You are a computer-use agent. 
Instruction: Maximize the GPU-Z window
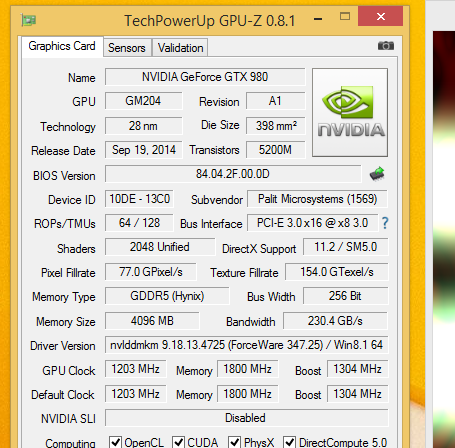pos(345,16)
